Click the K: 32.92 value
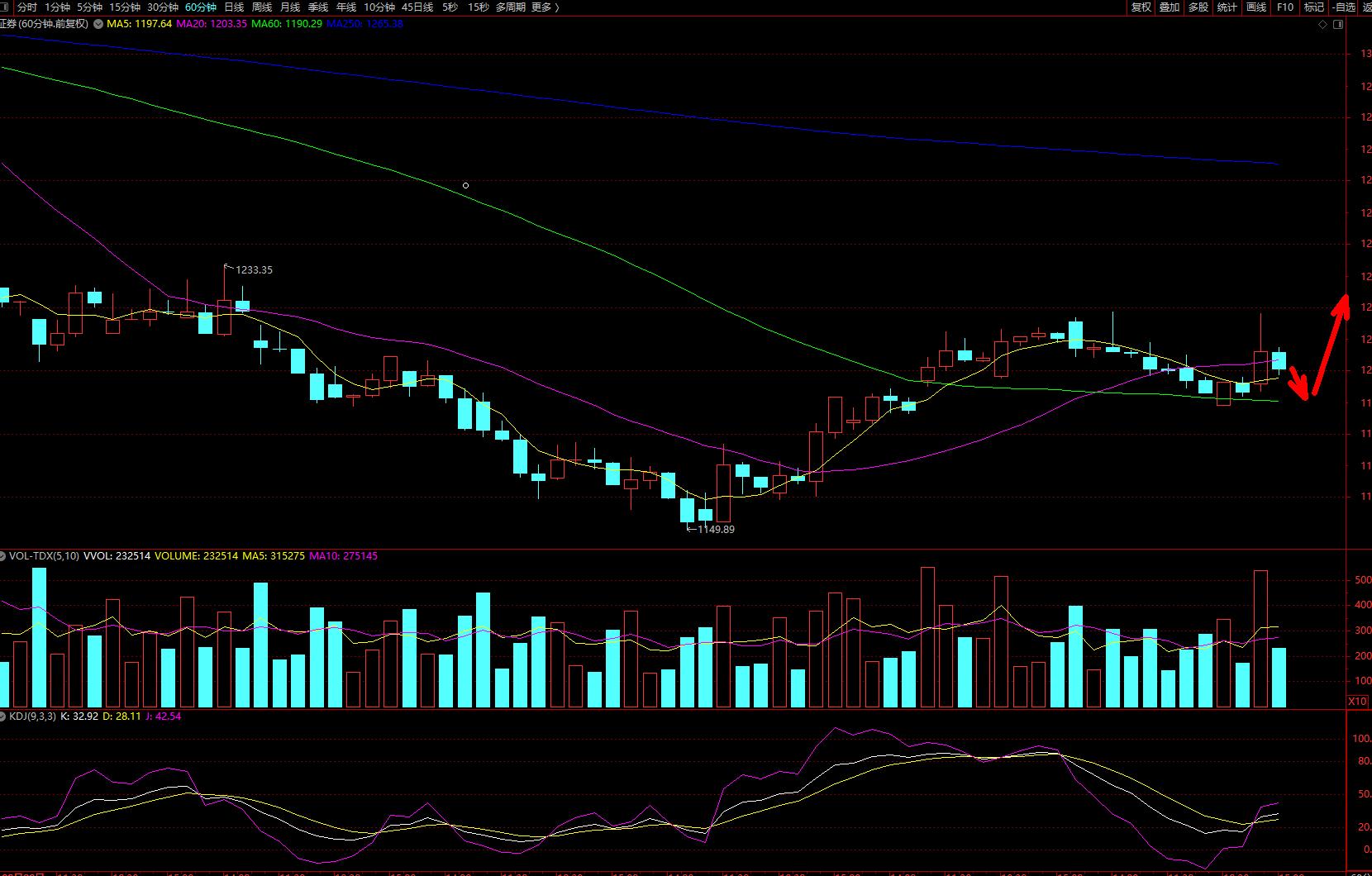The height and width of the screenshot is (876, 1372). pos(79,717)
